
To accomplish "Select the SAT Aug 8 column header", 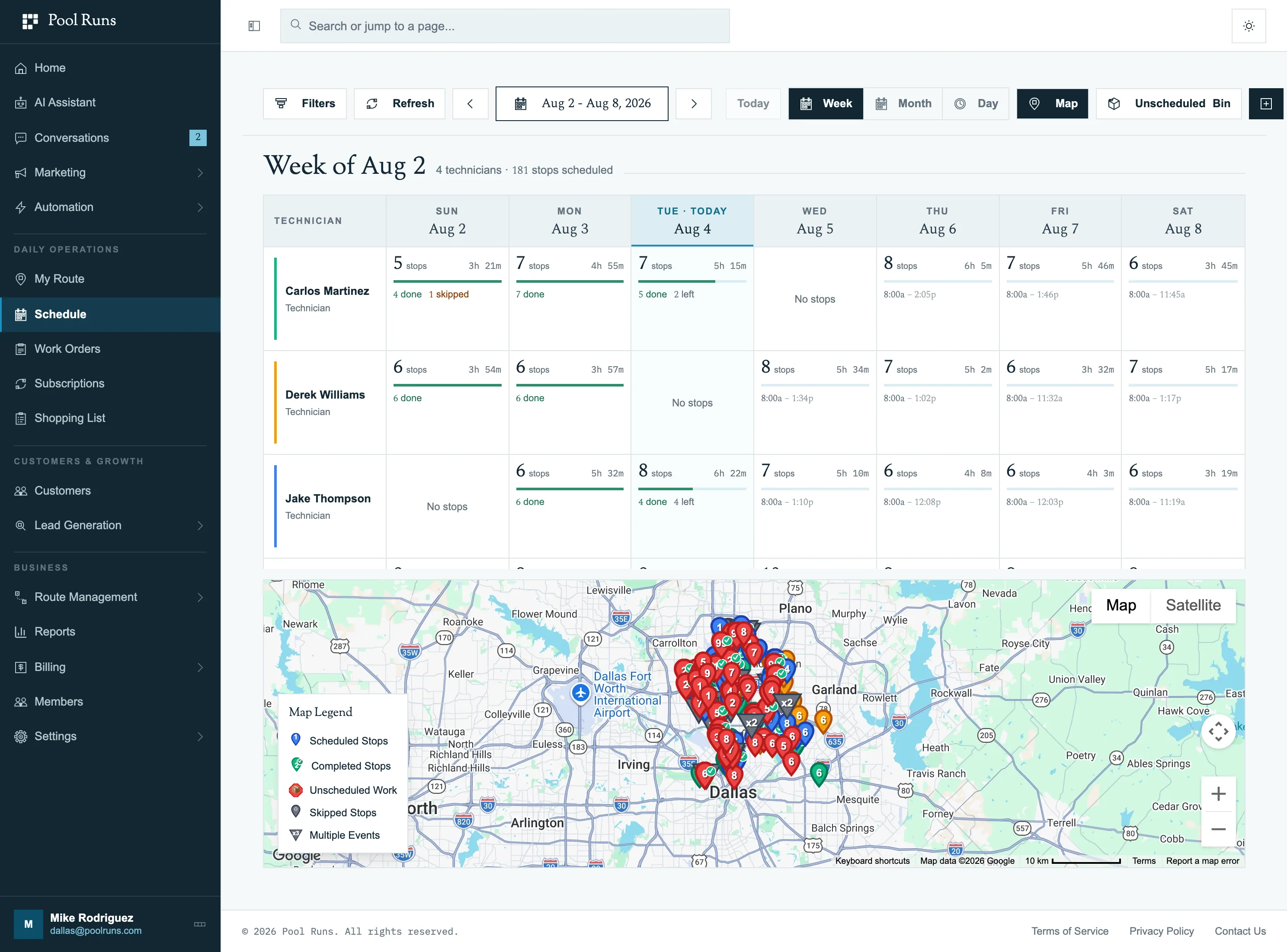I will point(1183,221).
